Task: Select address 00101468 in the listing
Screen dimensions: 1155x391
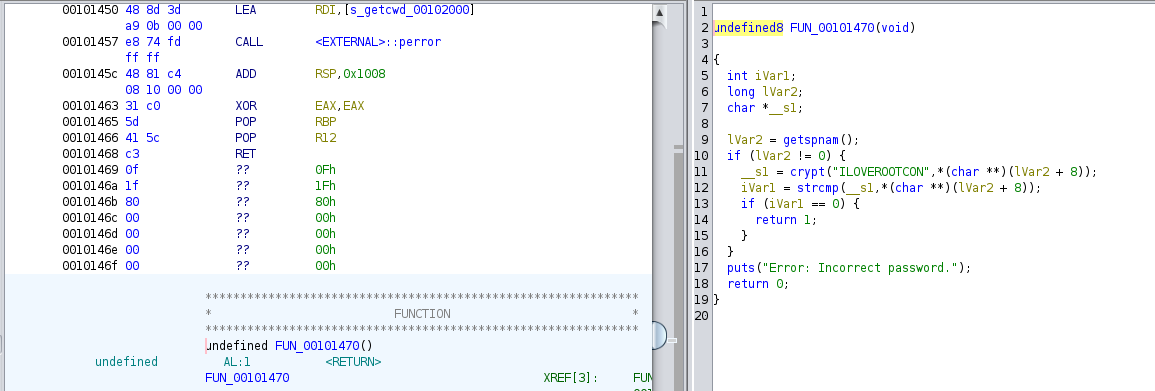Action: [x=90, y=154]
